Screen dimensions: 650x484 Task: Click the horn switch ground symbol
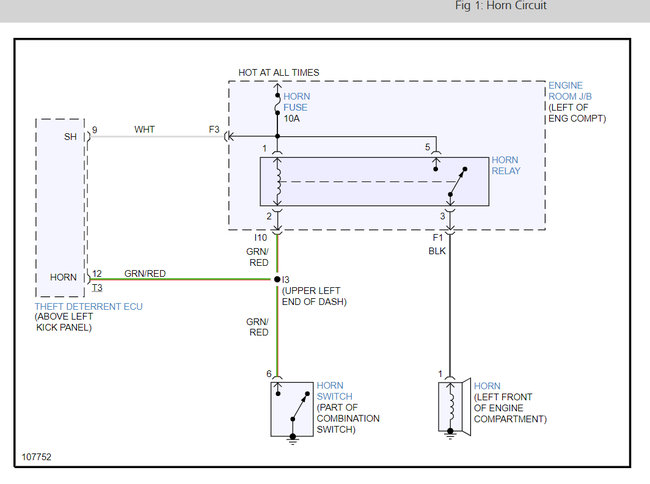coord(293,439)
